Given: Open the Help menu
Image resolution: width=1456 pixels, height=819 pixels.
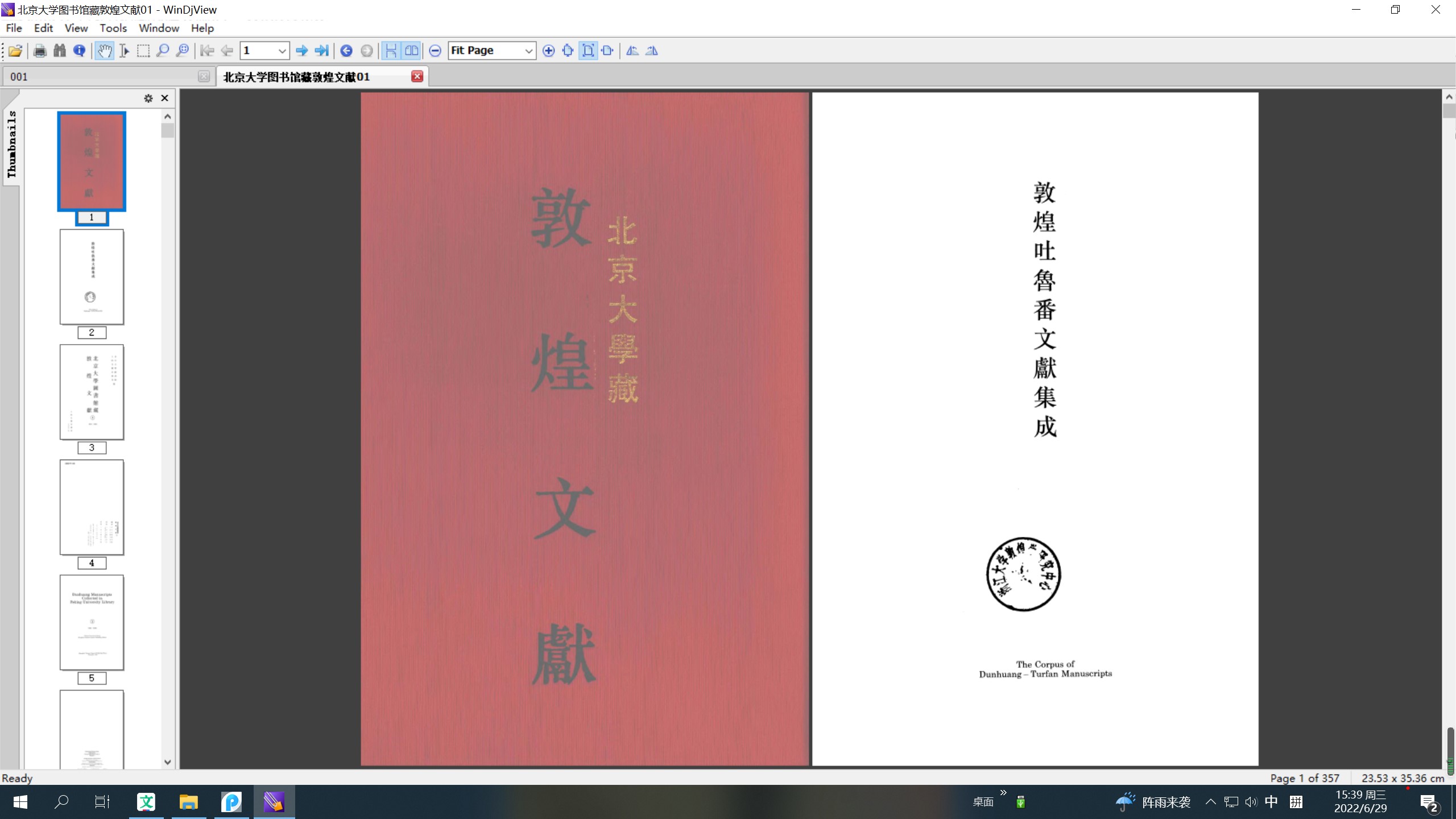Looking at the screenshot, I should (202, 28).
